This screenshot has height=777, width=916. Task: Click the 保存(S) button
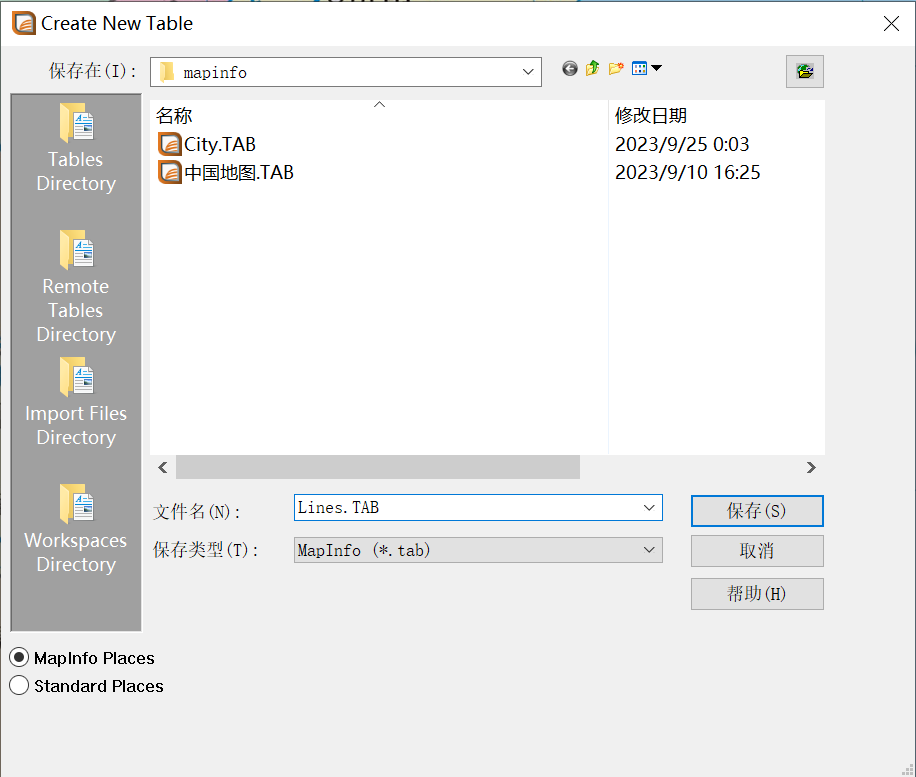[757, 511]
